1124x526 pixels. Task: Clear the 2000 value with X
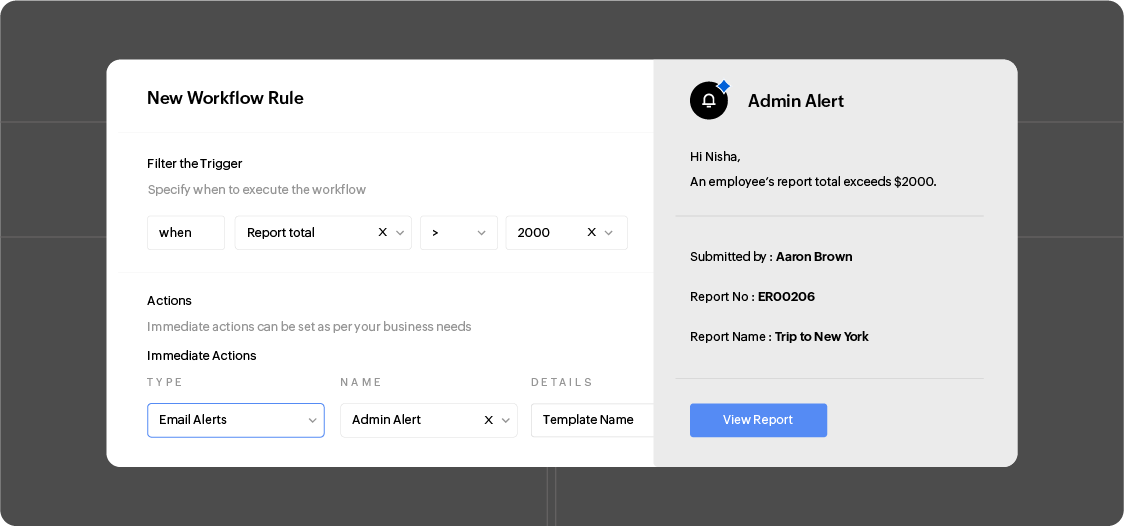point(591,232)
